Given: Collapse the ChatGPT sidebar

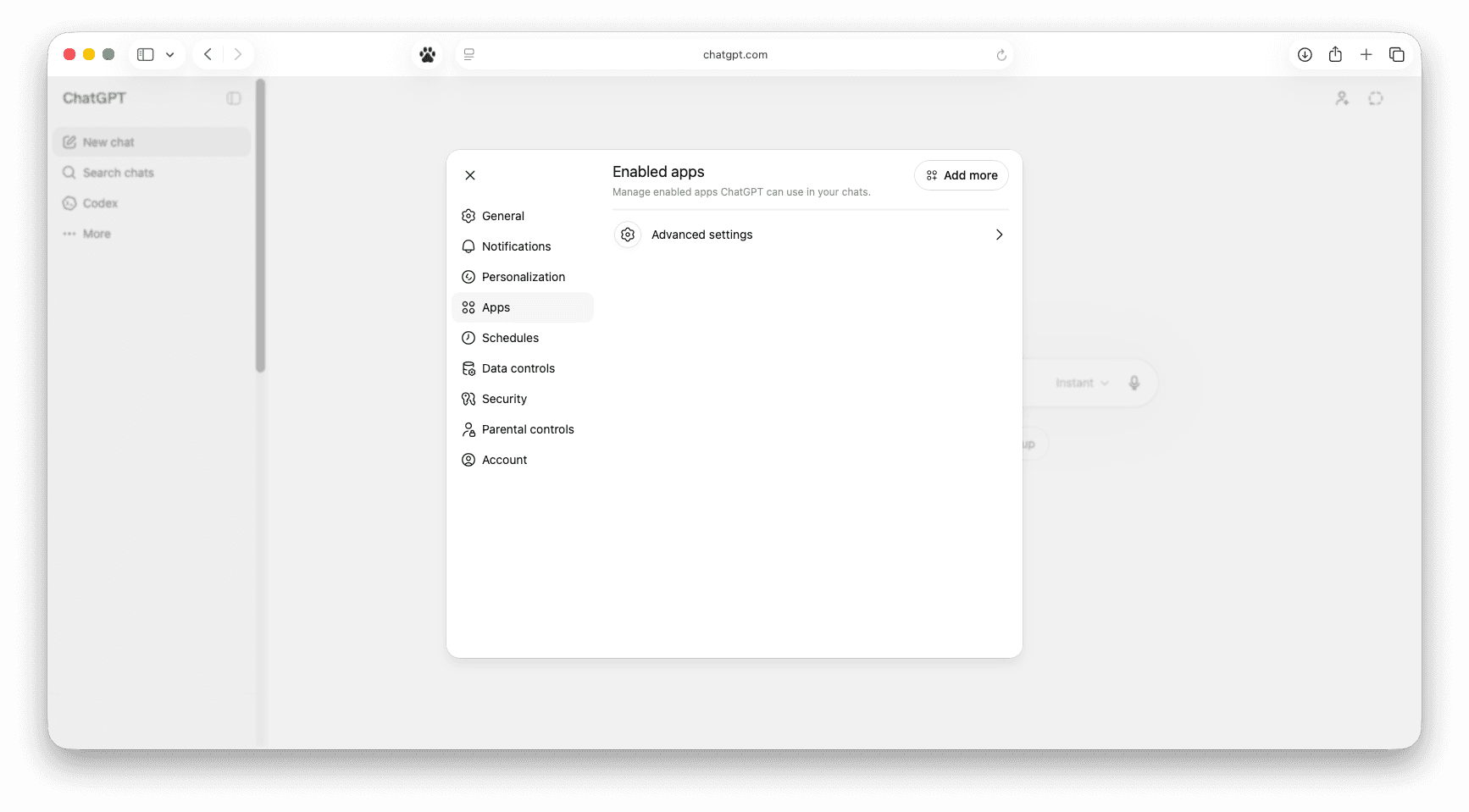Looking at the screenshot, I should pyautogui.click(x=234, y=97).
